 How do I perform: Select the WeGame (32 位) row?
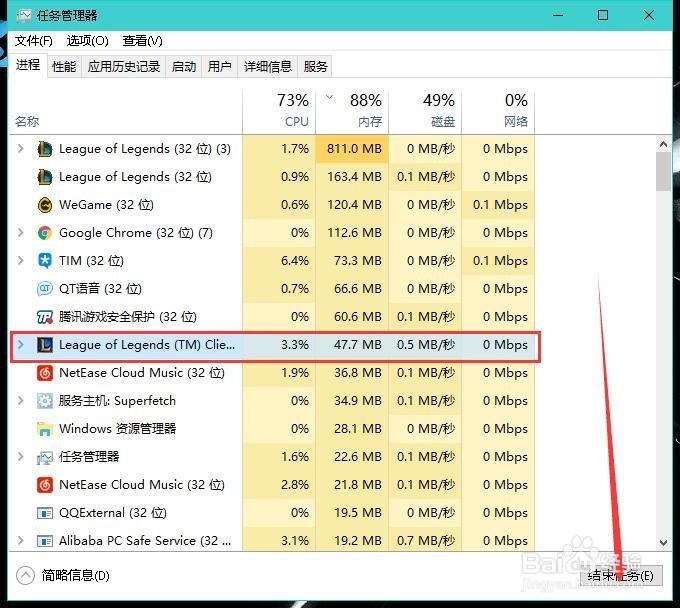pos(272,205)
